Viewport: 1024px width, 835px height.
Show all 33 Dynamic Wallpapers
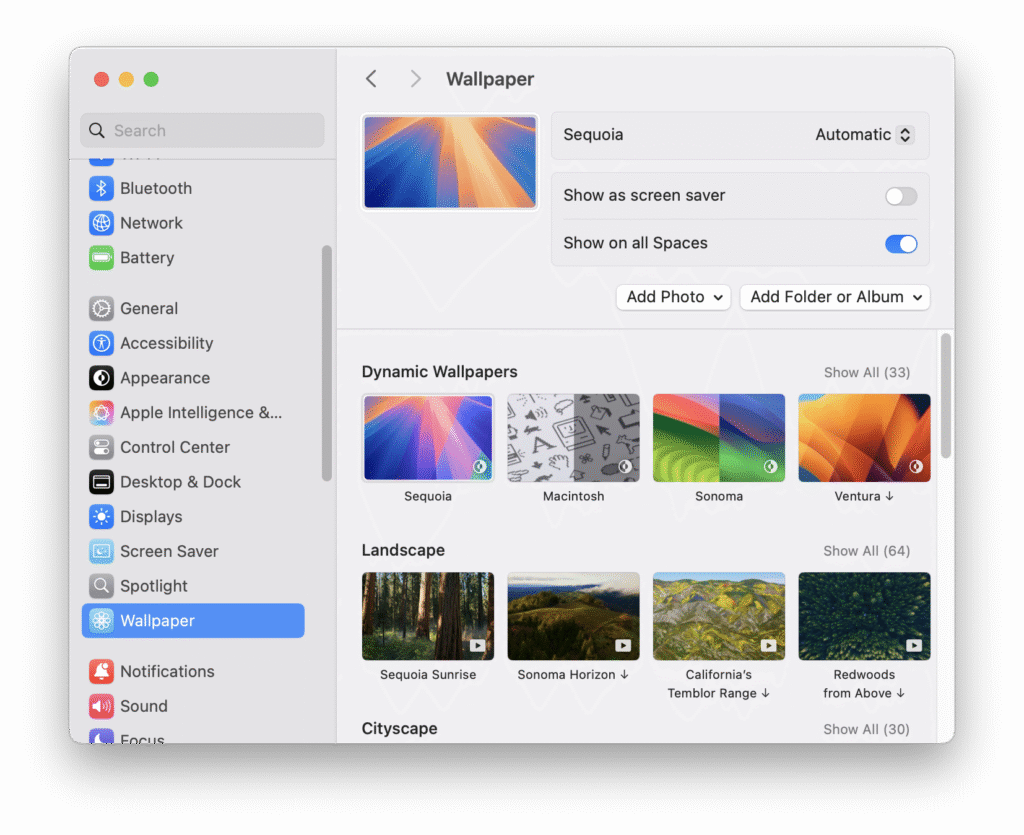pos(867,372)
